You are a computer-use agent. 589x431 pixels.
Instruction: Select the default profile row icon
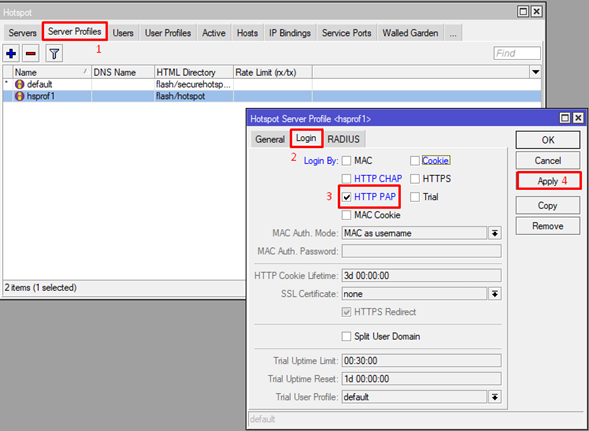20,85
